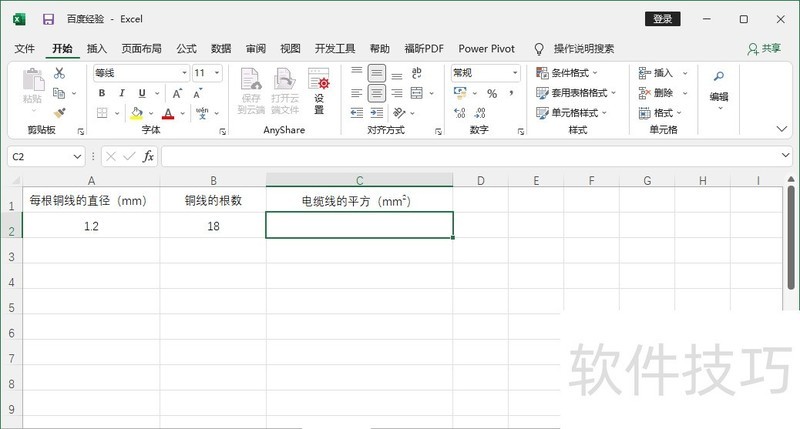Switch to 页面布局 Page Layout tab
800x429 pixels.
[141, 48]
